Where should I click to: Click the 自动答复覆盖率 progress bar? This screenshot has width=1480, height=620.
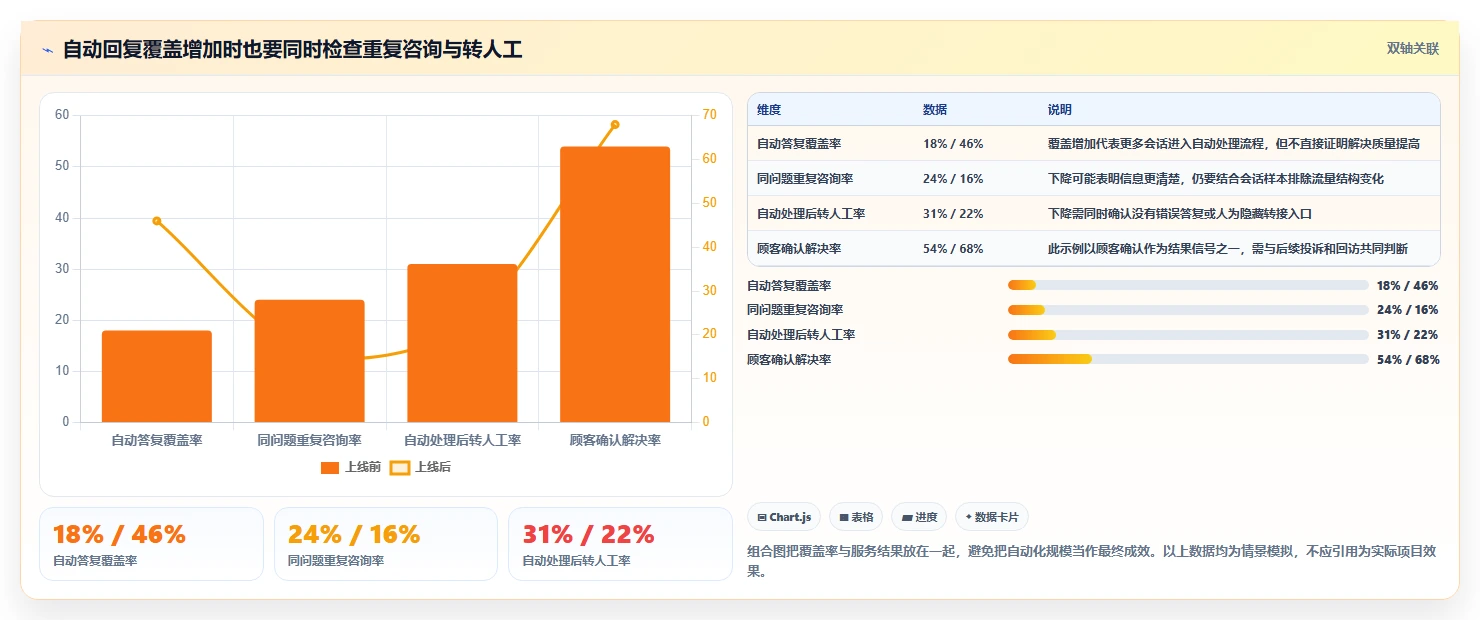1188,286
